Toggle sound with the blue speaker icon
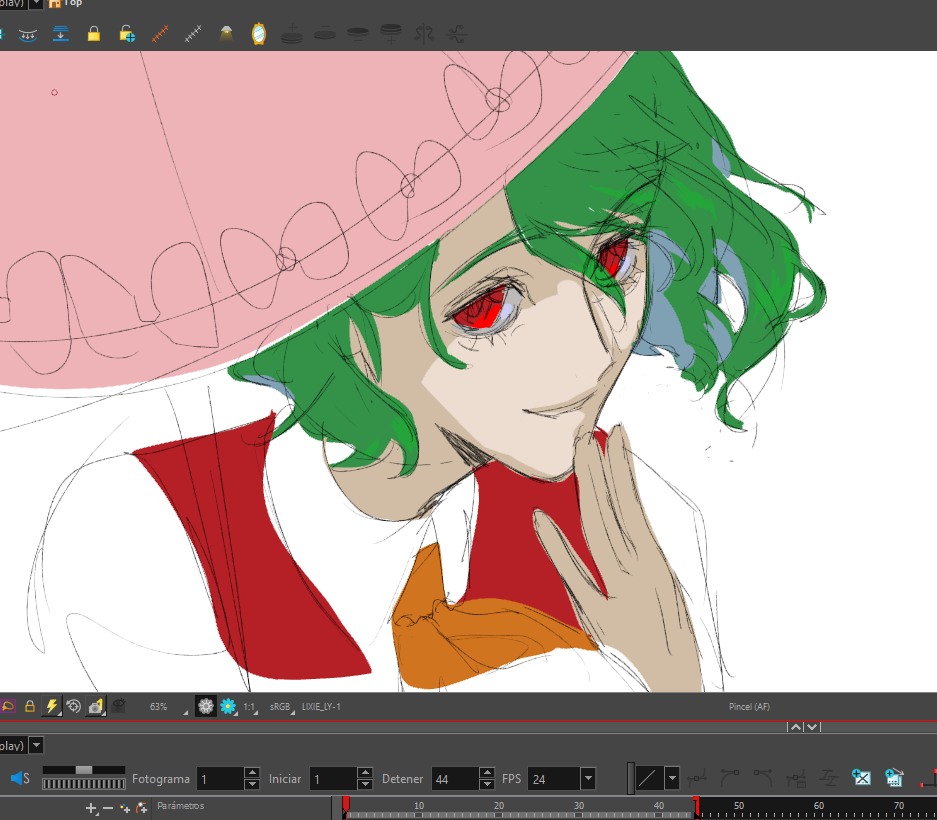 coord(18,778)
